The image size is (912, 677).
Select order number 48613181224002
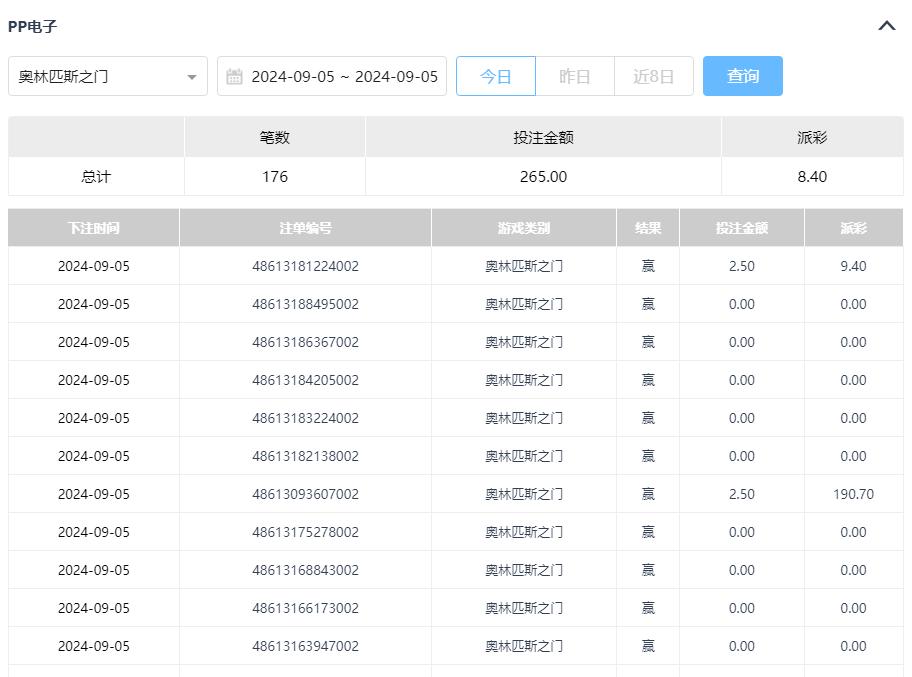pos(305,266)
